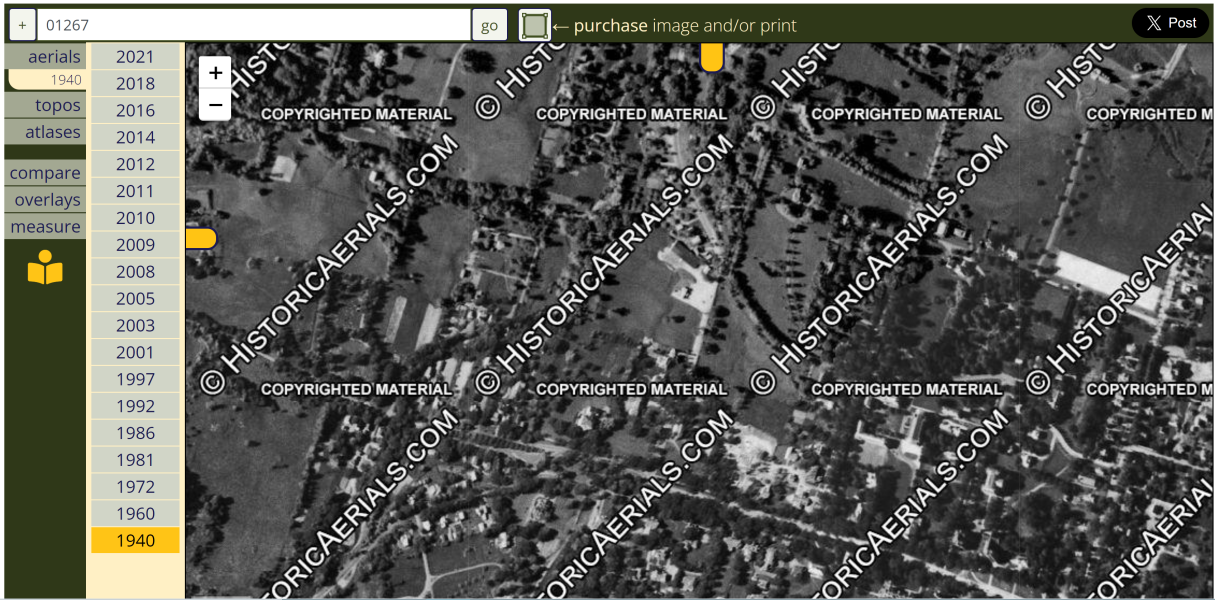1215x600 pixels.
Task: Click the small plus icon beside the search field
Action: click(21, 24)
